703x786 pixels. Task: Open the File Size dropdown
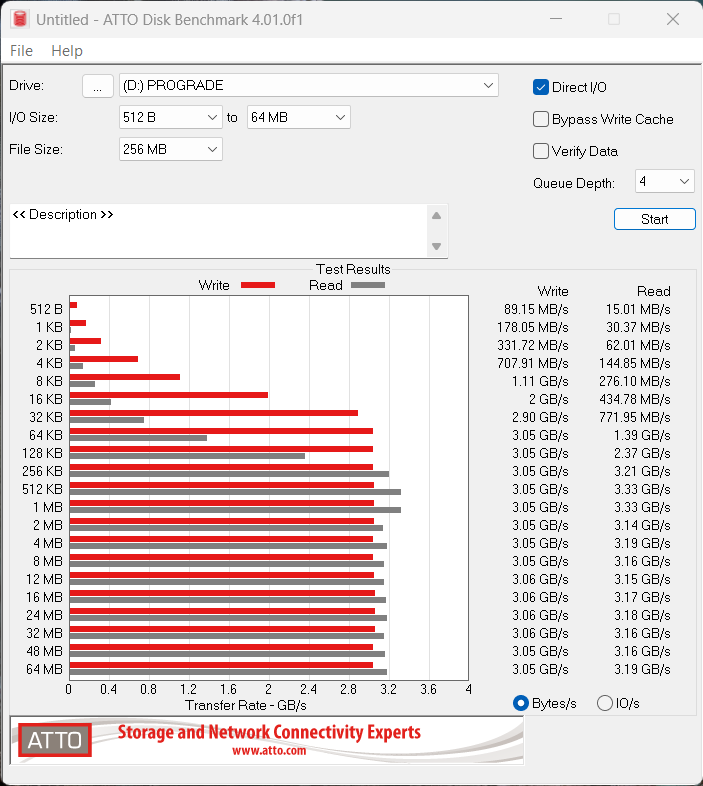pyautogui.click(x=212, y=149)
